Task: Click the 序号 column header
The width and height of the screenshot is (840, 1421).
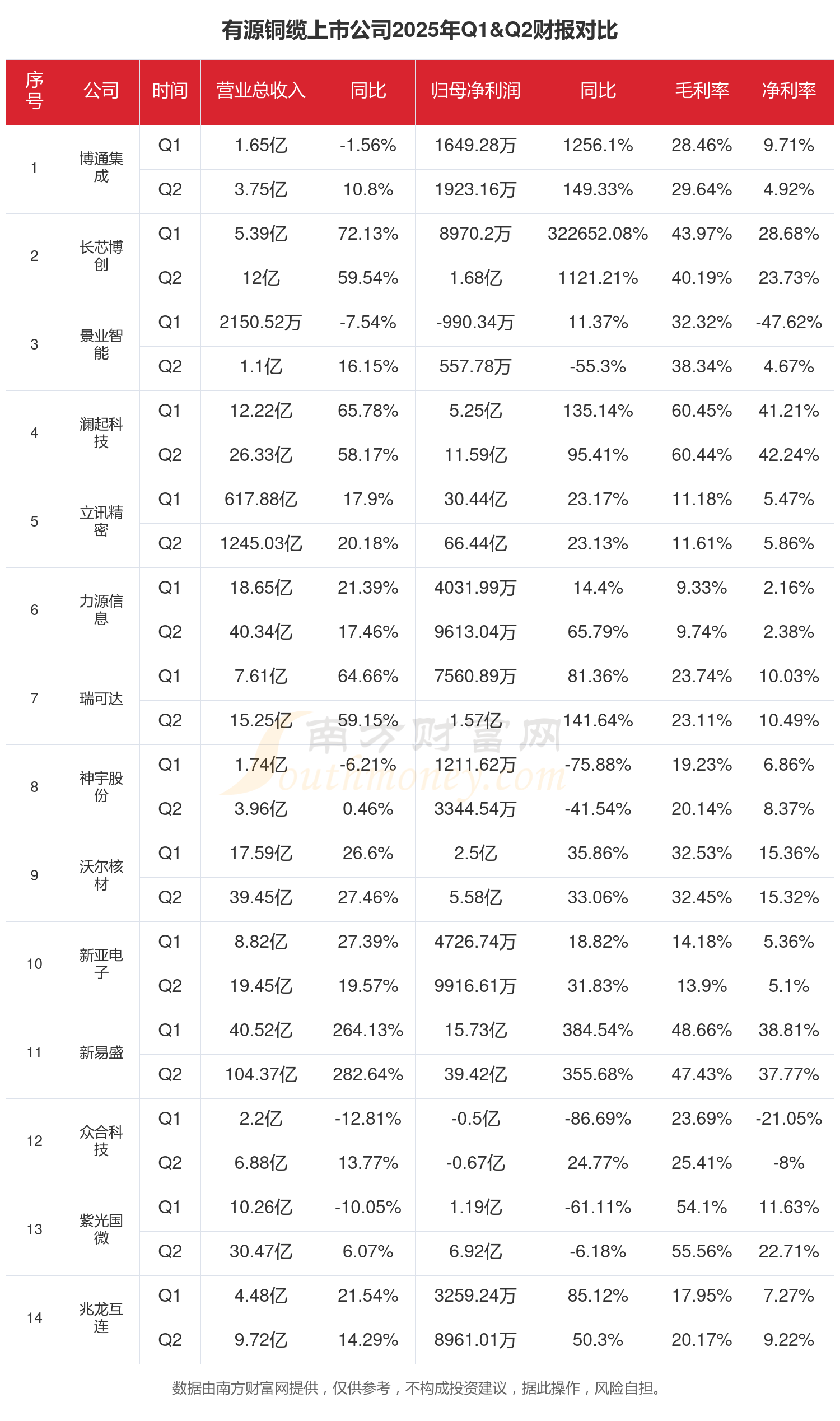Action: tap(34, 91)
